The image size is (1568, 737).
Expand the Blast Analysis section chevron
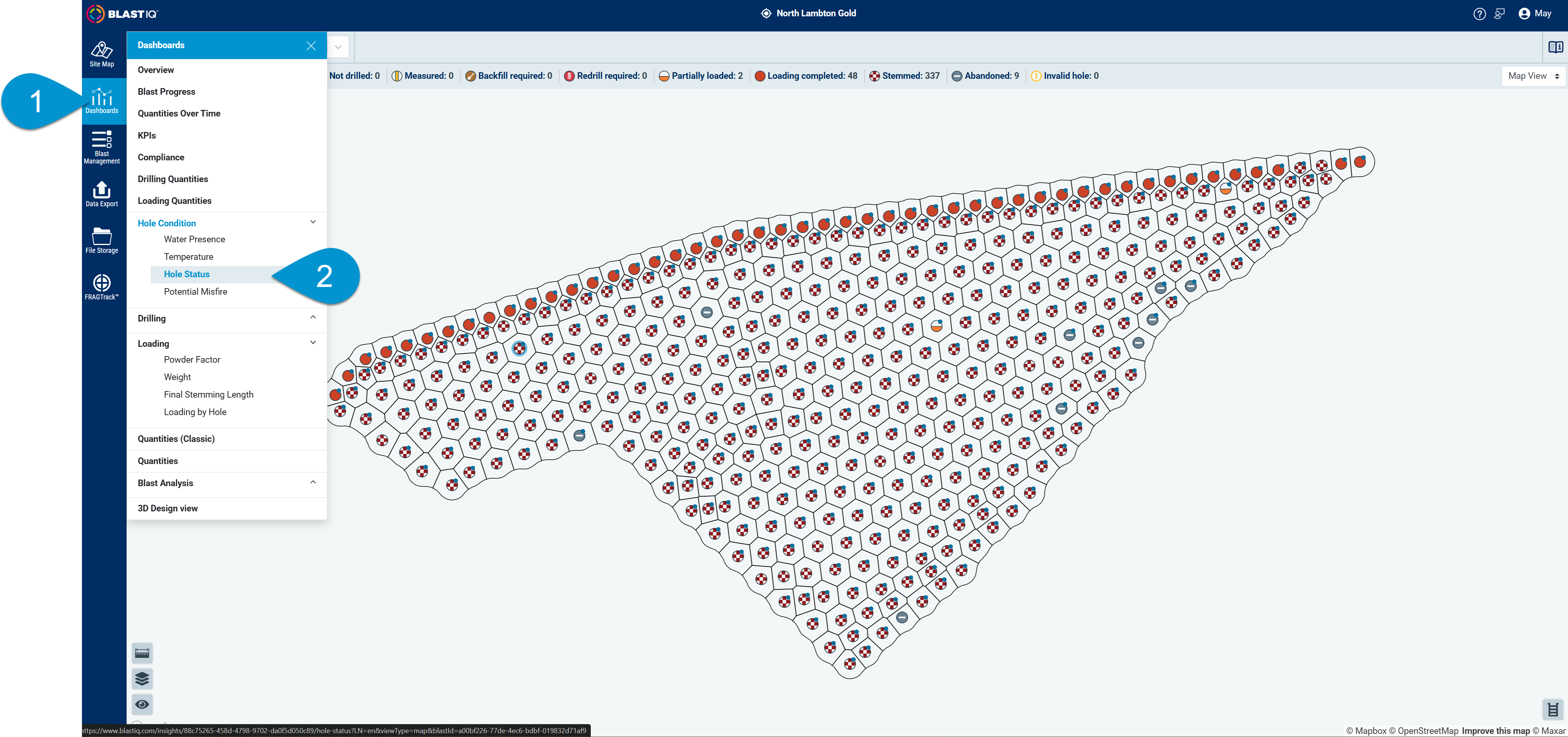click(313, 482)
